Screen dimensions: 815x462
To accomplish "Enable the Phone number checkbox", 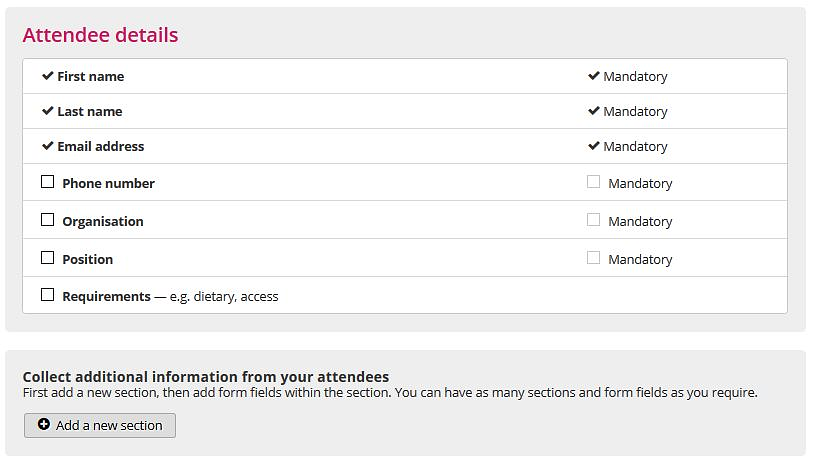I will pos(47,181).
